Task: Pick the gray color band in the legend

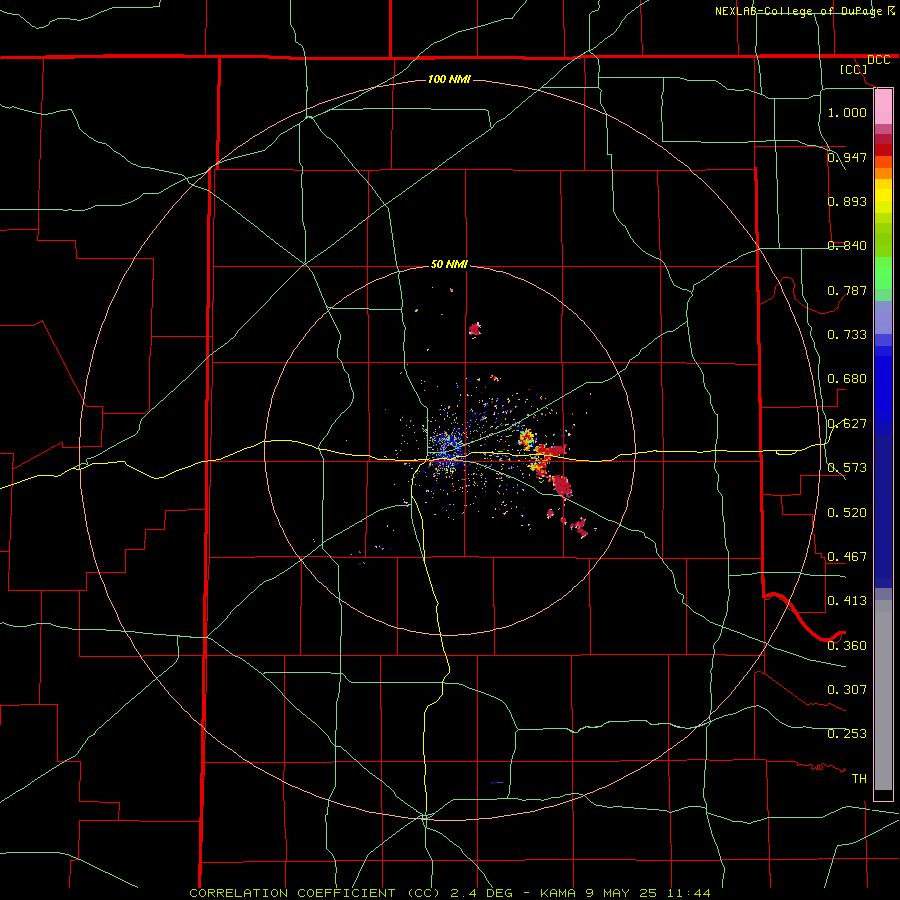Action: pyautogui.click(x=883, y=695)
